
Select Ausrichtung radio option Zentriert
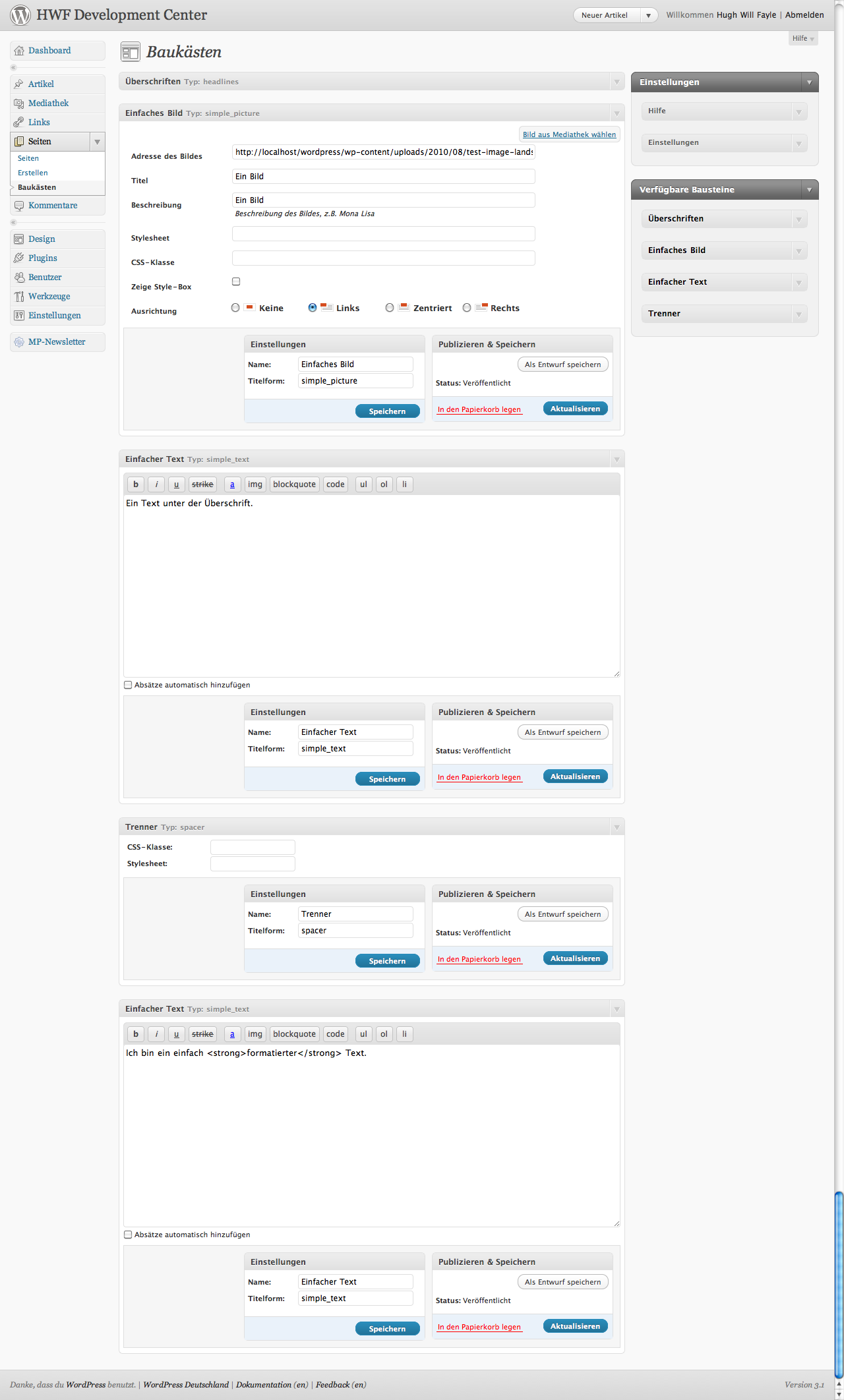pos(390,308)
